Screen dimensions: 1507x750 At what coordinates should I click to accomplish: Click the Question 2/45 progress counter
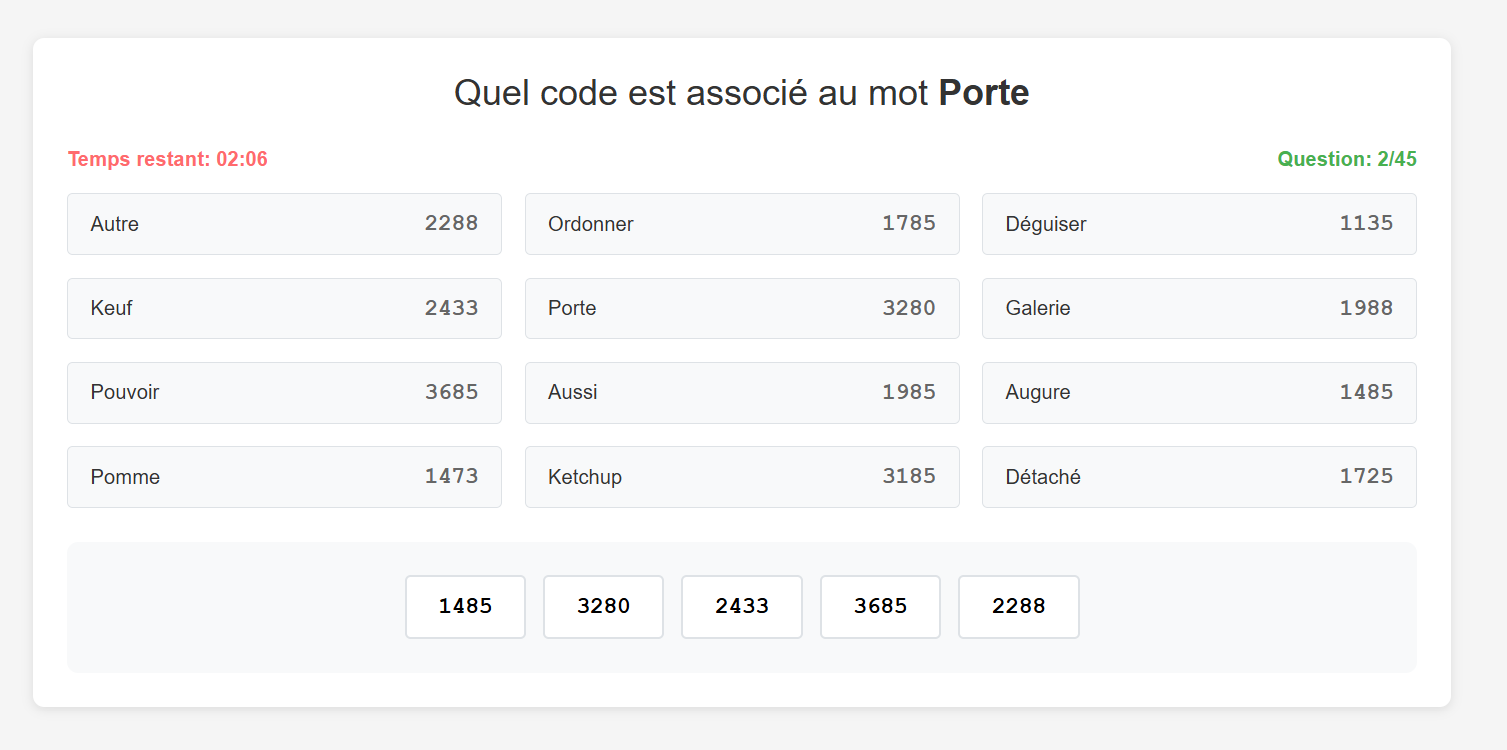(x=1346, y=159)
